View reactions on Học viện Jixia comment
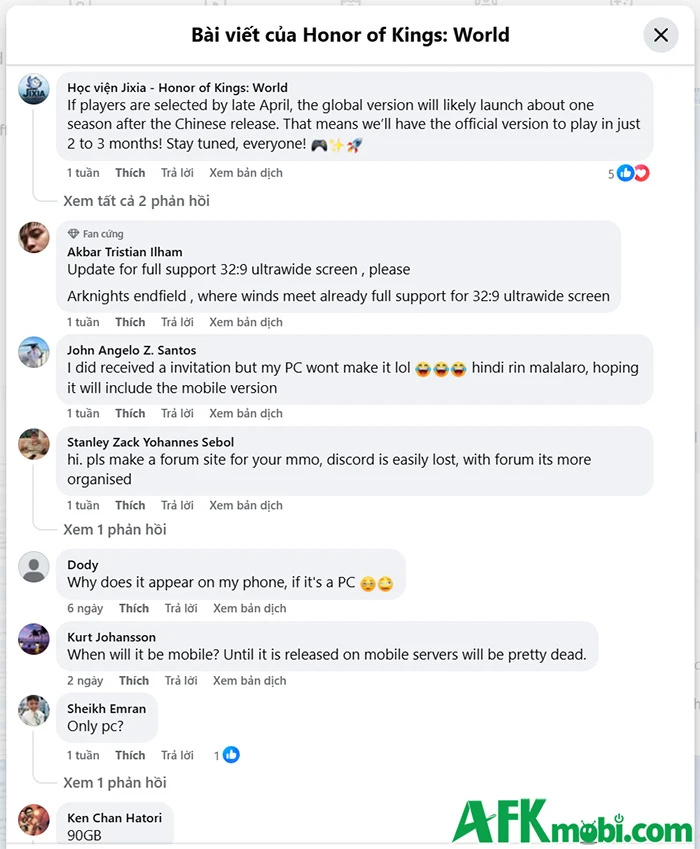Image resolution: width=700 pixels, height=849 pixels. tap(632, 173)
